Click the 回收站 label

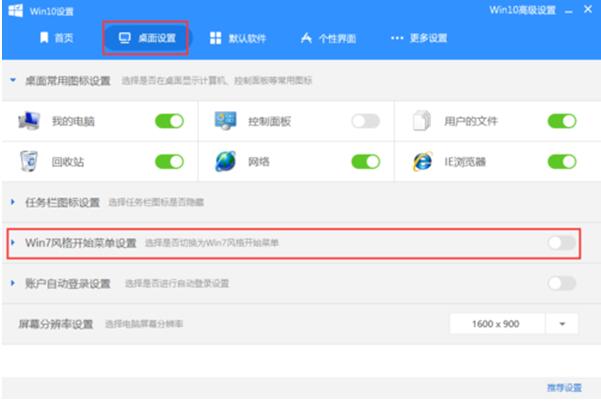click(x=68, y=162)
